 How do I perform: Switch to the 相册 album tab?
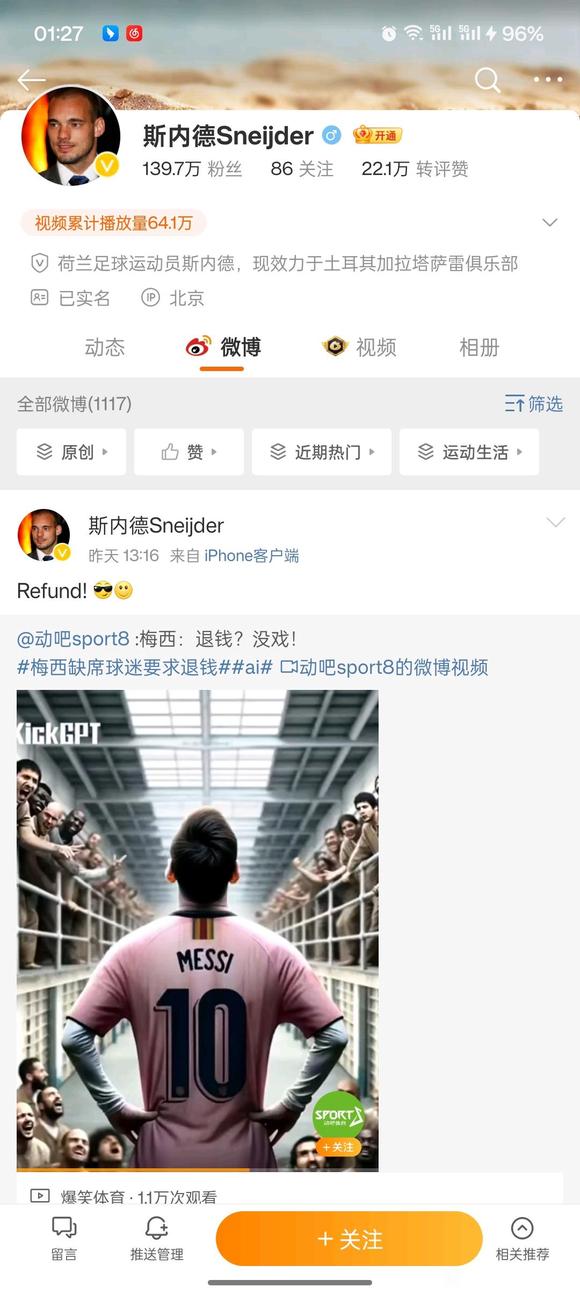(x=479, y=347)
